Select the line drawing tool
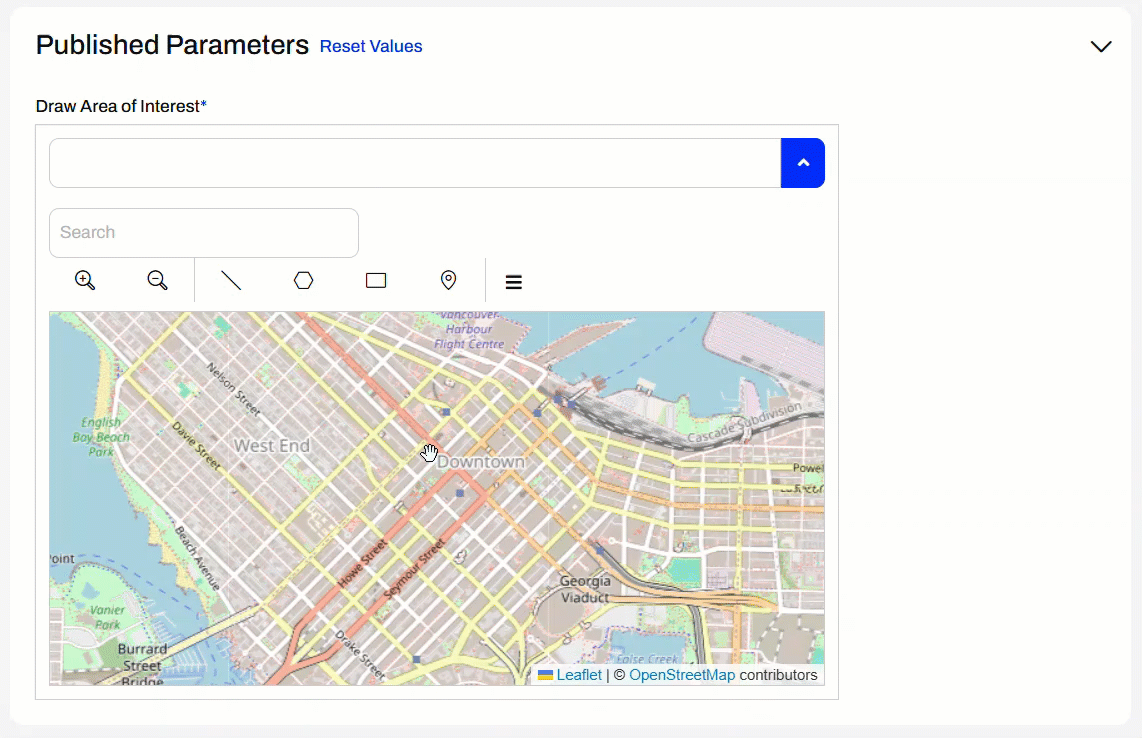1142x738 pixels. [231, 281]
